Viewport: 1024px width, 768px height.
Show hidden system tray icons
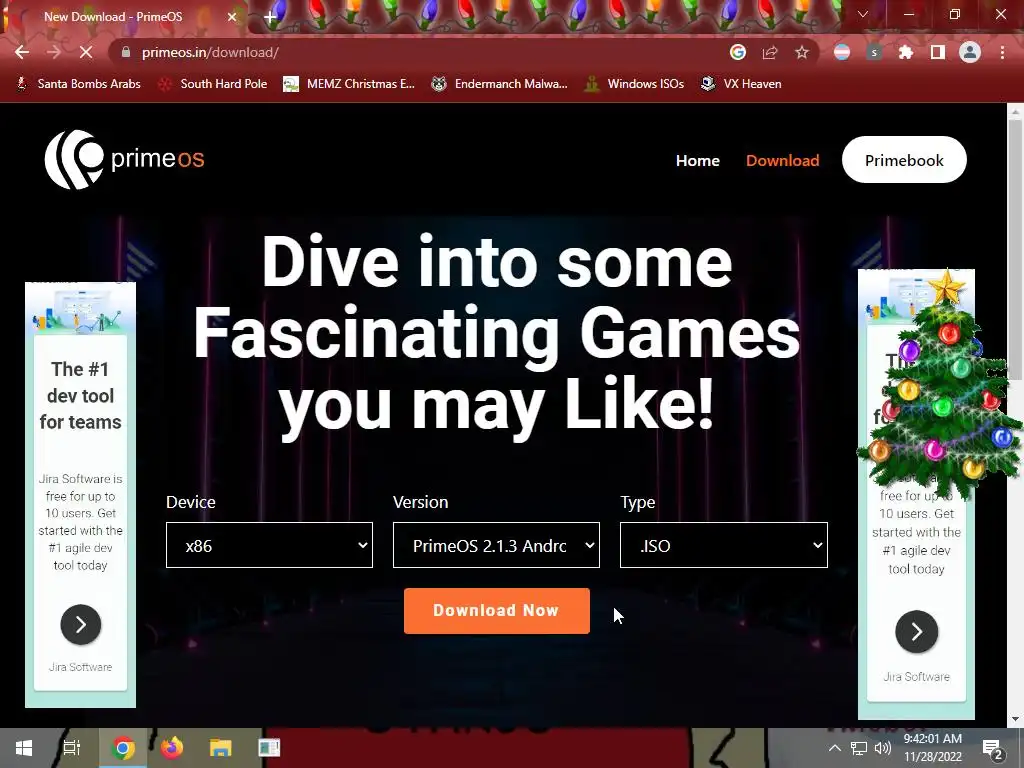tap(835, 748)
